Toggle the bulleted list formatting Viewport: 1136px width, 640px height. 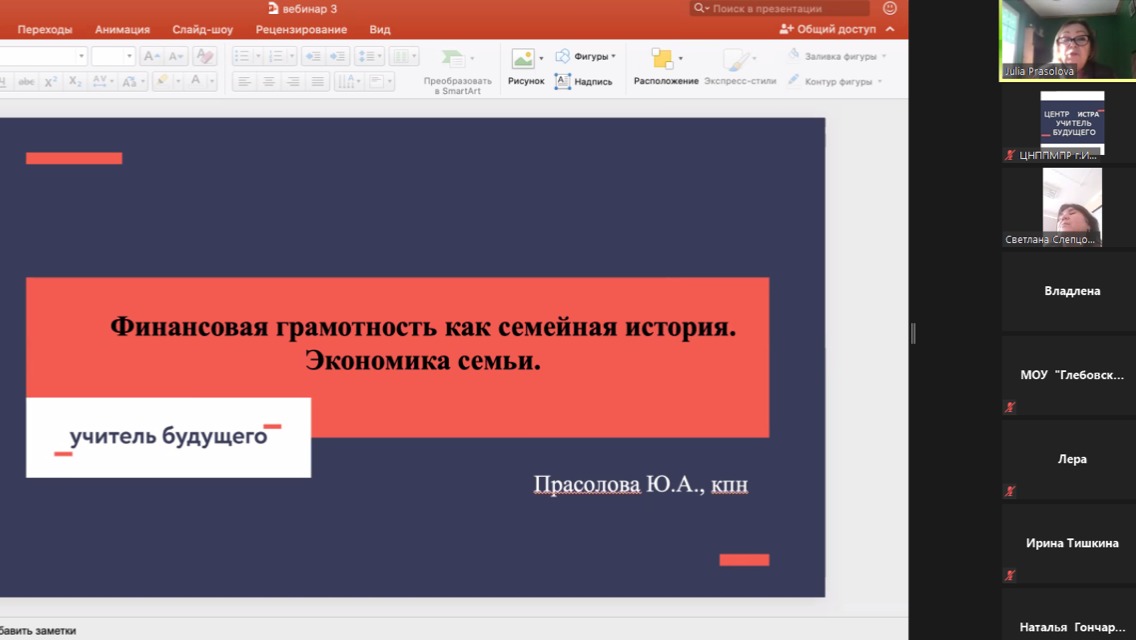tap(242, 56)
